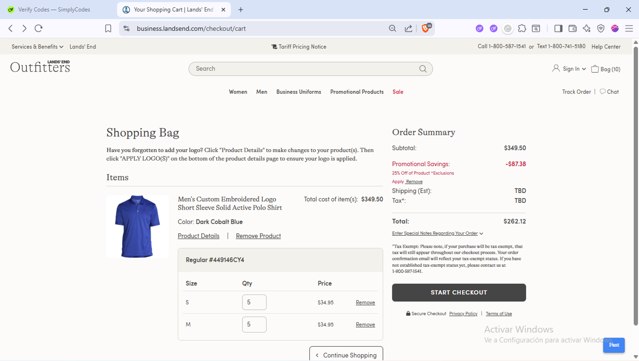Open the profile avatar icon in the toolbar

click(x=615, y=28)
